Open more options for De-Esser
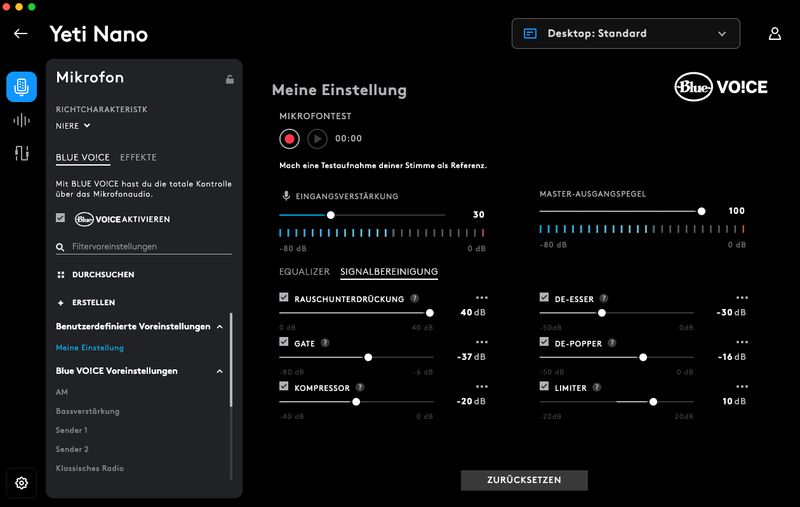Viewport: 800px width, 507px height. (x=742, y=297)
